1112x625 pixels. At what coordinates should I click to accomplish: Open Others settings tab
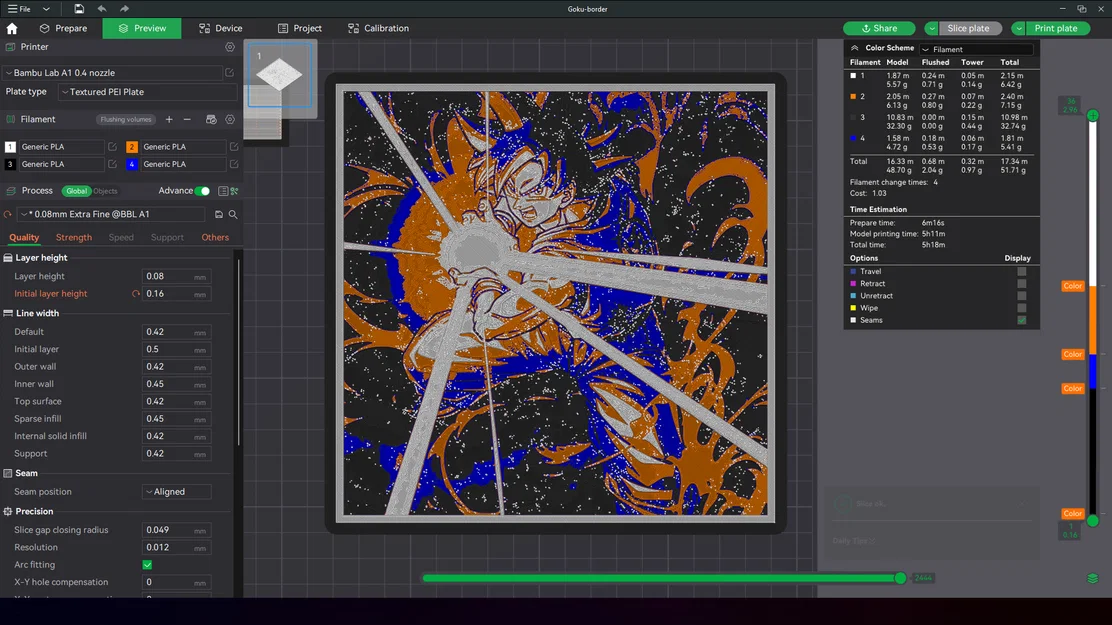coord(215,238)
